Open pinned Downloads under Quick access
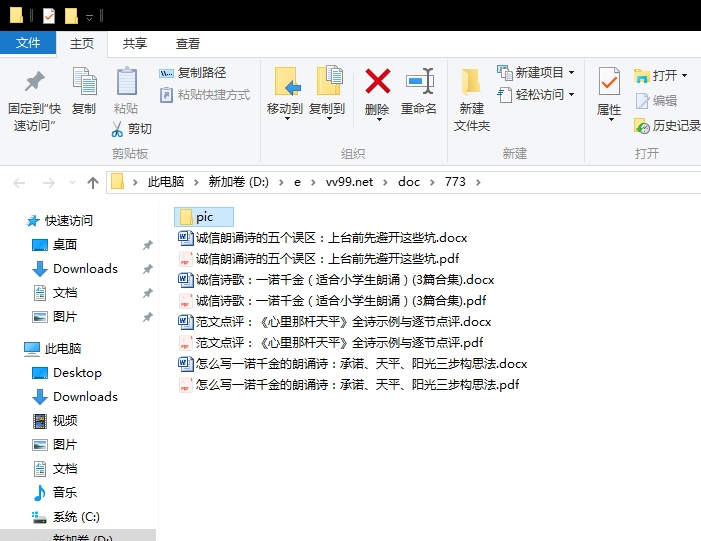The width and height of the screenshot is (701, 541). pyautogui.click(x=75, y=269)
